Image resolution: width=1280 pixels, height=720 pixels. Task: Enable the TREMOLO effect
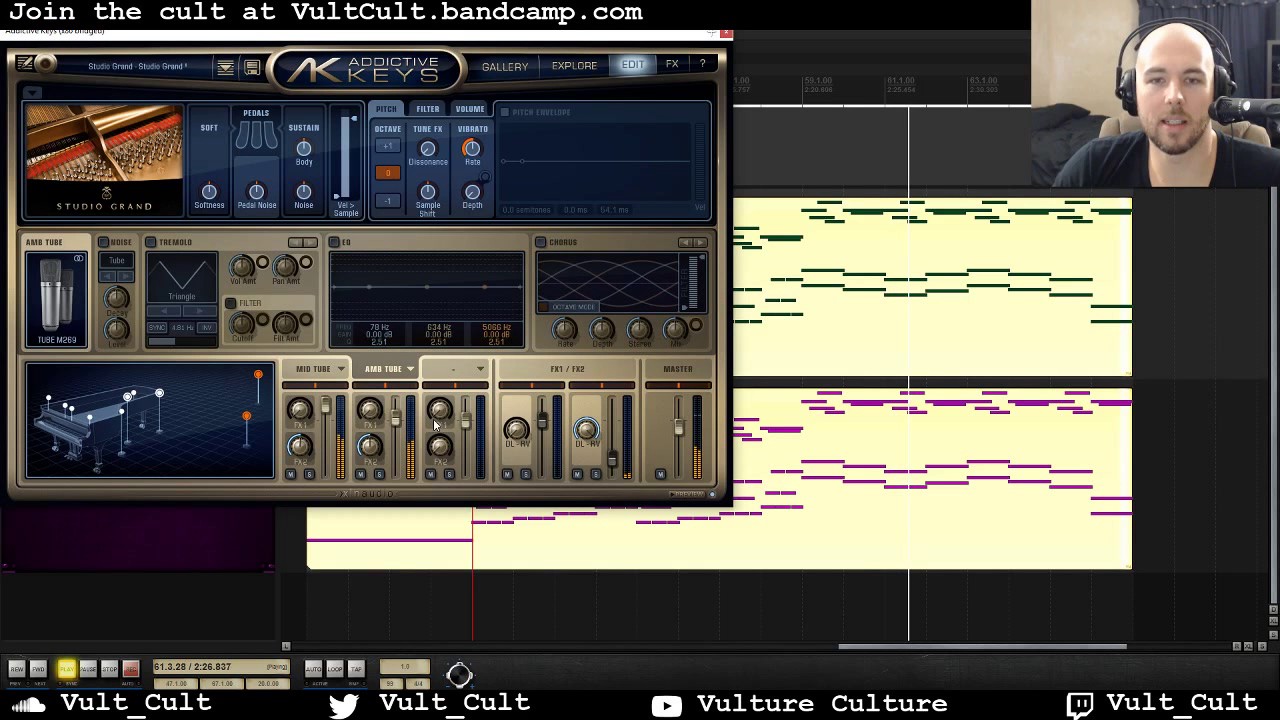tap(151, 242)
